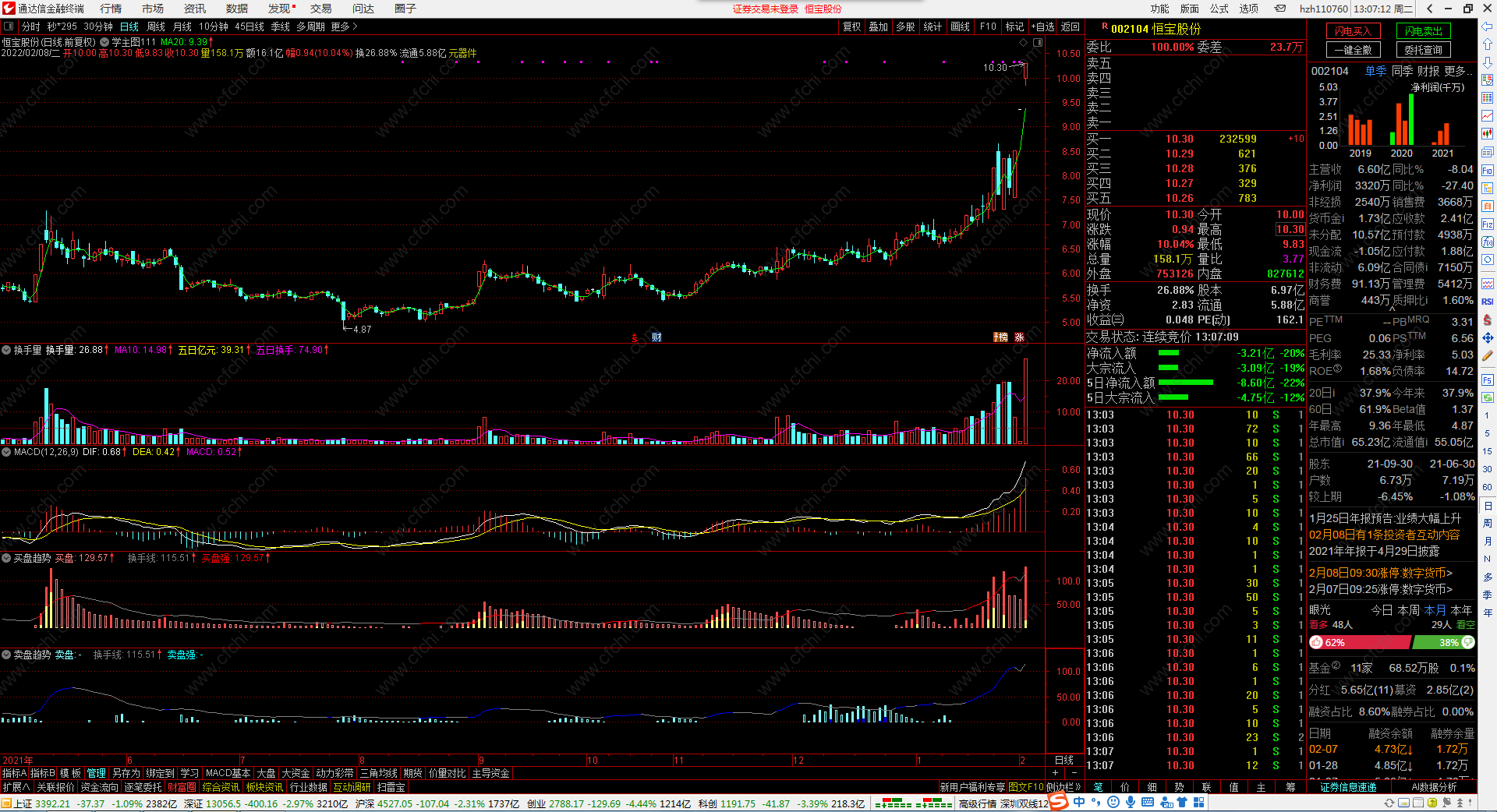Click the 闪电买入 button
The image size is (1497, 812).
click(1354, 31)
